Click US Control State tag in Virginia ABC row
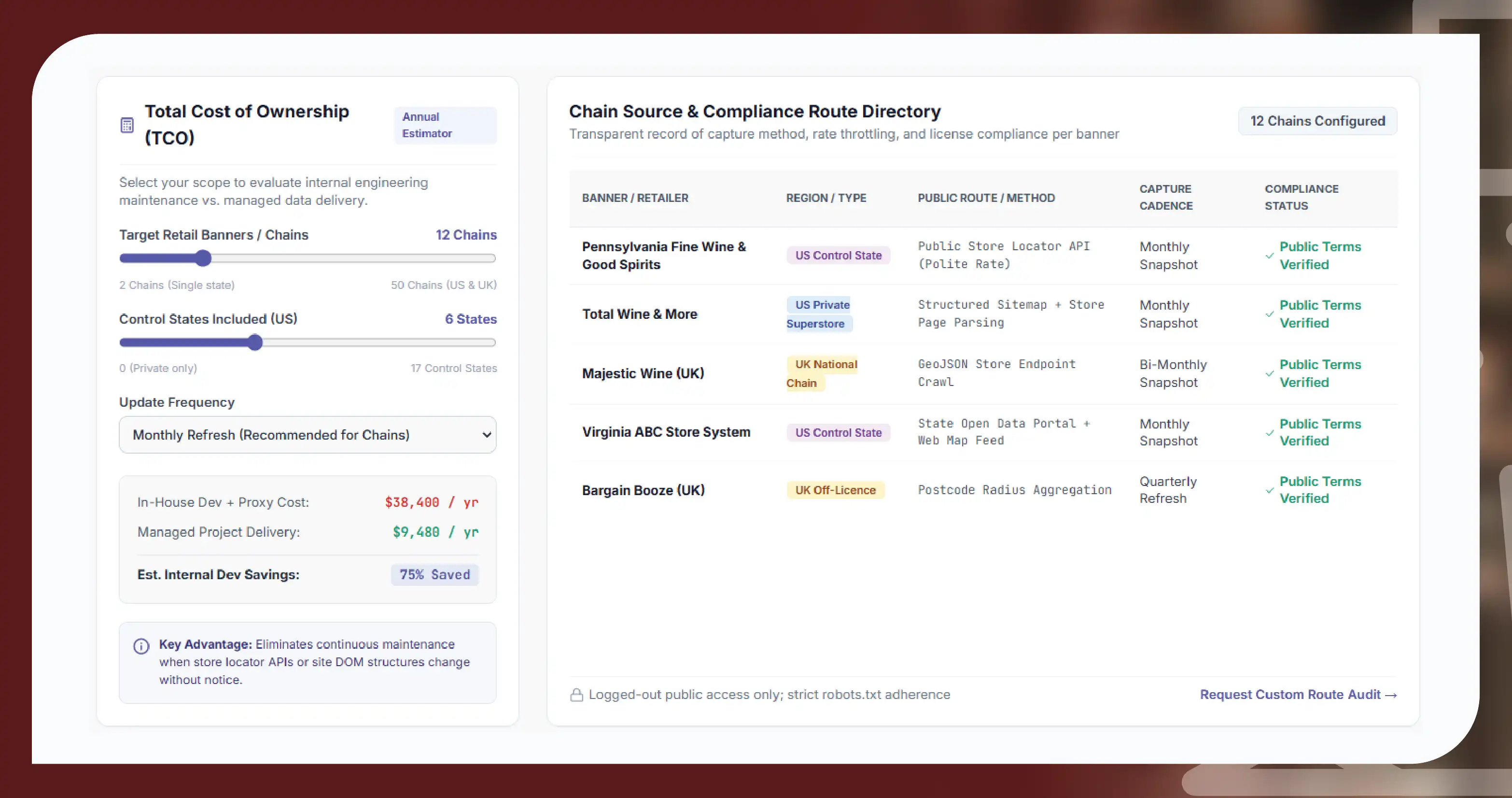 838,433
